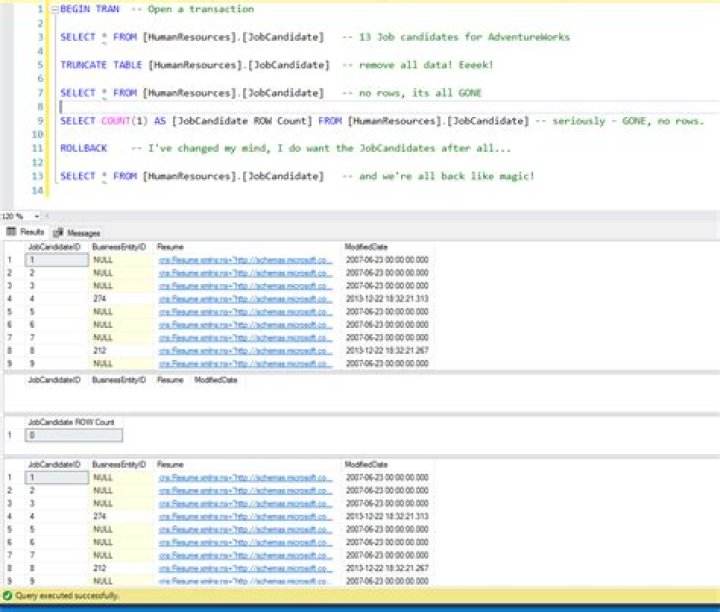Click the ROLLBACK keyword on line 11

(84, 148)
